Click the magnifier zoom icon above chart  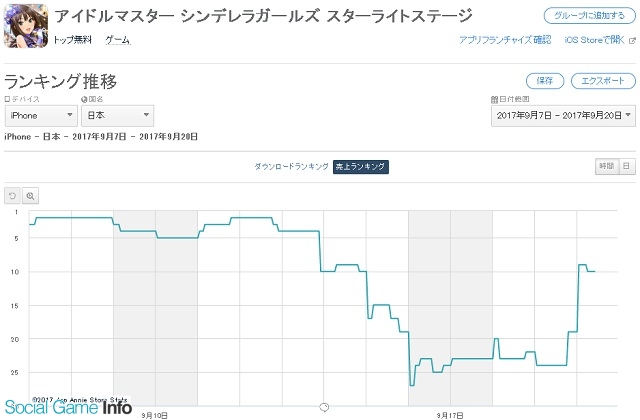30,196
